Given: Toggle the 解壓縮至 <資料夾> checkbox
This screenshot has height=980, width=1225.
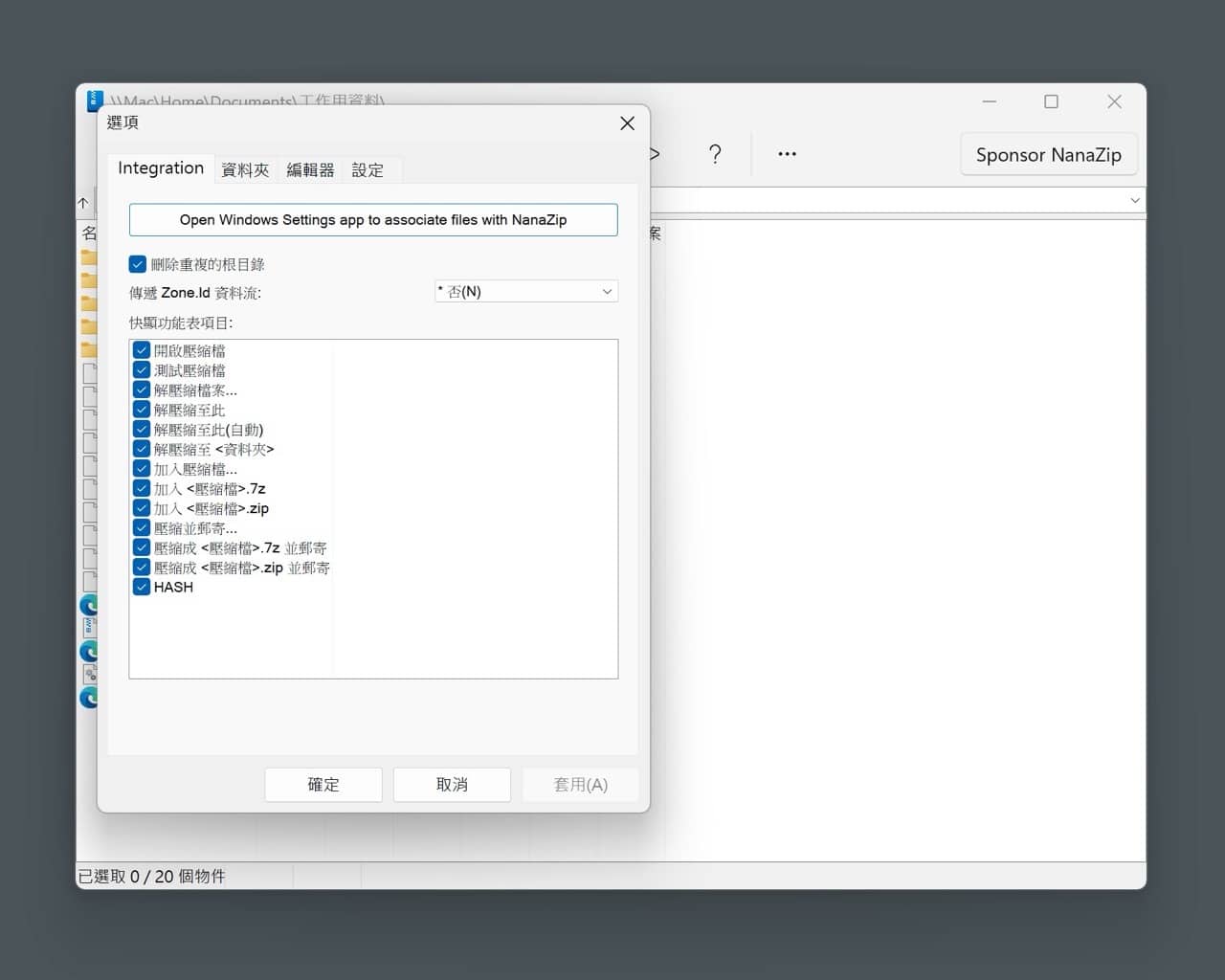Looking at the screenshot, I should 142,449.
